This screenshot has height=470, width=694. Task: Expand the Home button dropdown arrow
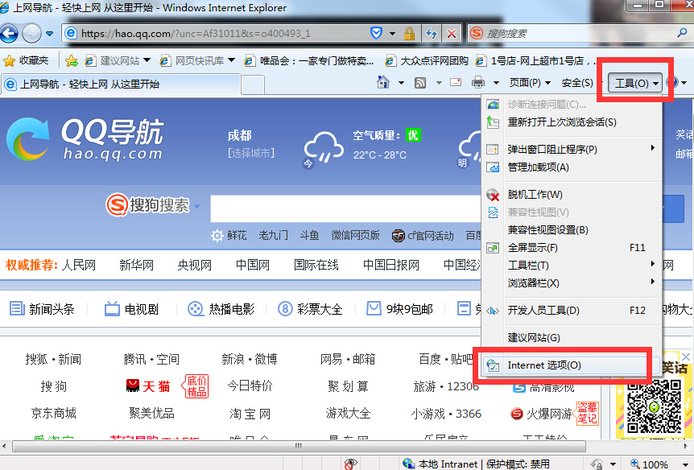pos(401,83)
